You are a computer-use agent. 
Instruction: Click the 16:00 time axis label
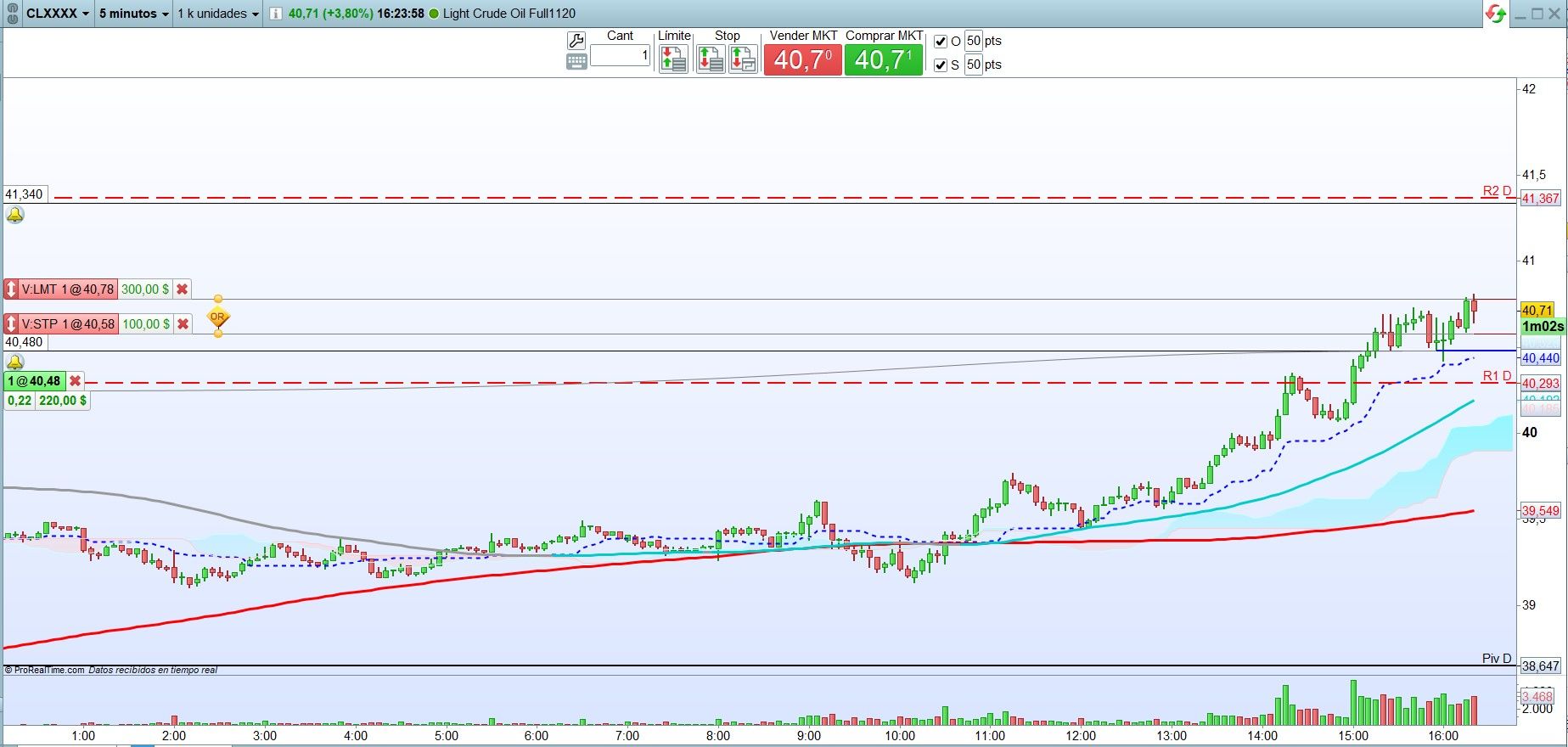[x=1443, y=736]
